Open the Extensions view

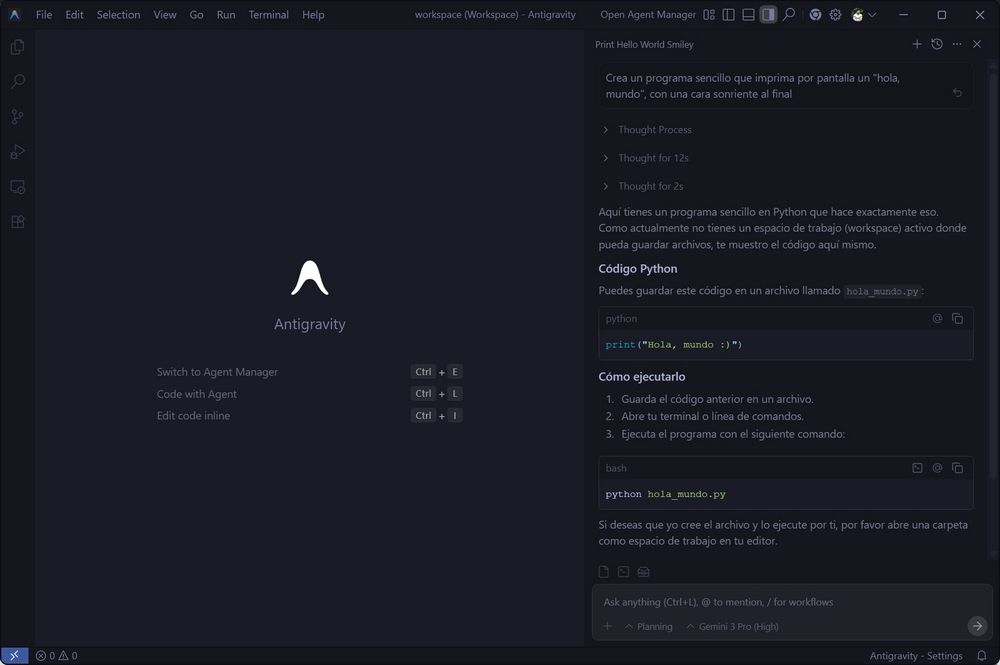16,221
